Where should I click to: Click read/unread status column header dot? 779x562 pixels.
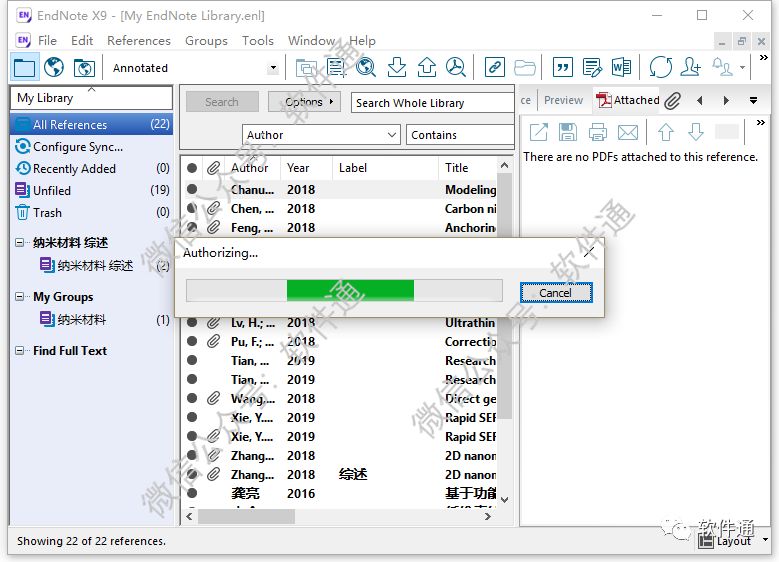[x=192, y=168]
